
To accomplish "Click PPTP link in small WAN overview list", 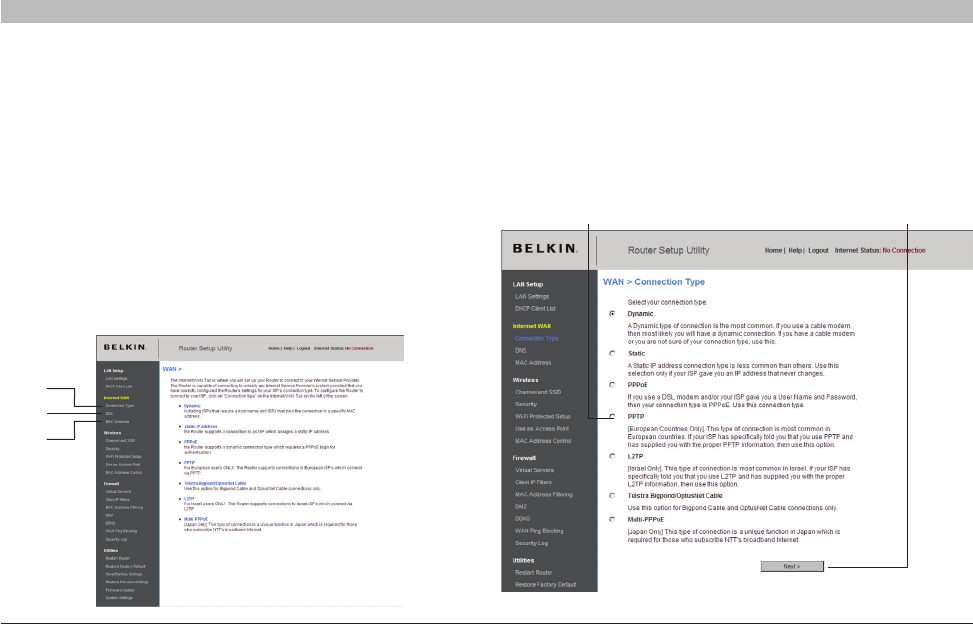I will pos(189,463).
